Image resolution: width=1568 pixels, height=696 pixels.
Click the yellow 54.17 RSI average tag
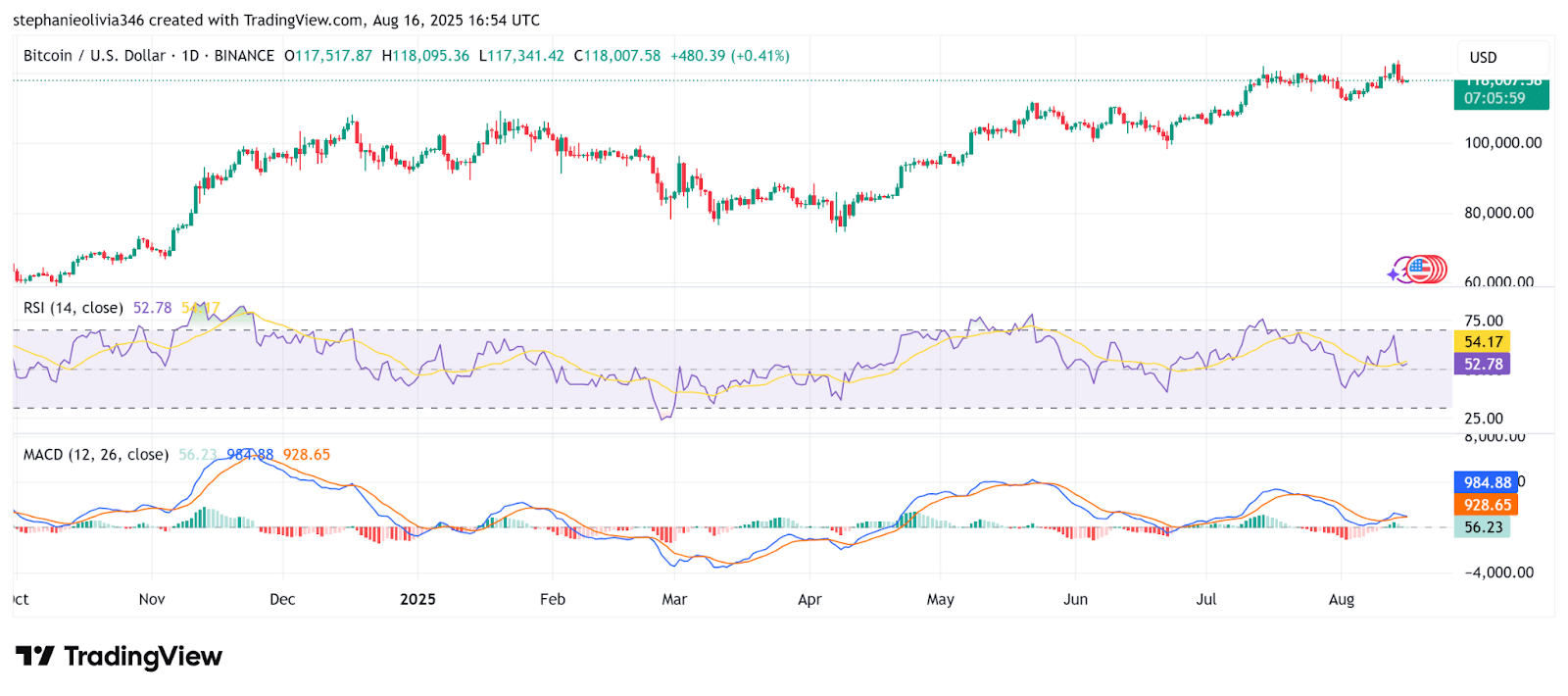[1483, 341]
